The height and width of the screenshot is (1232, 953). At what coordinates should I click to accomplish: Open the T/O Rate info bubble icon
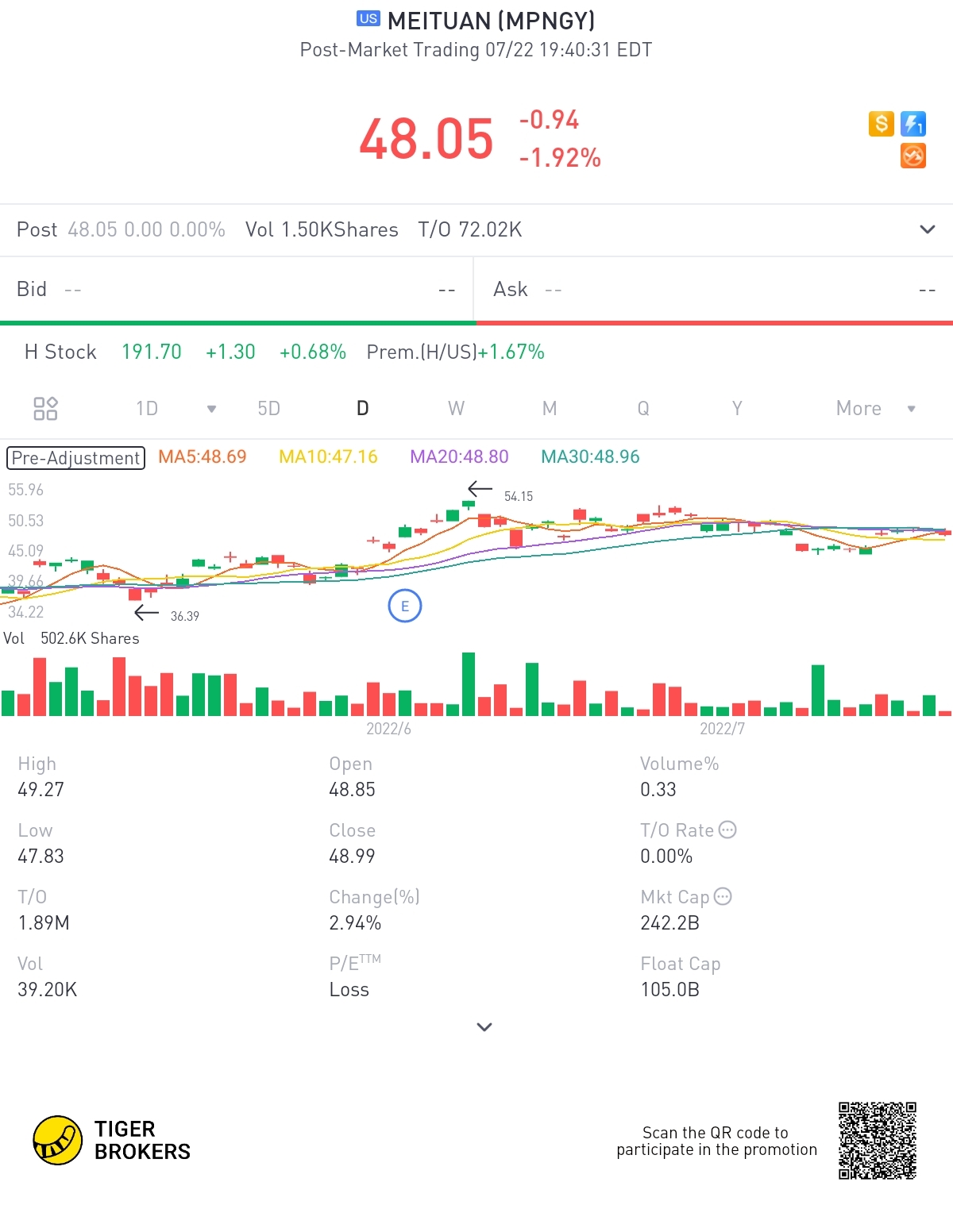coord(727,830)
